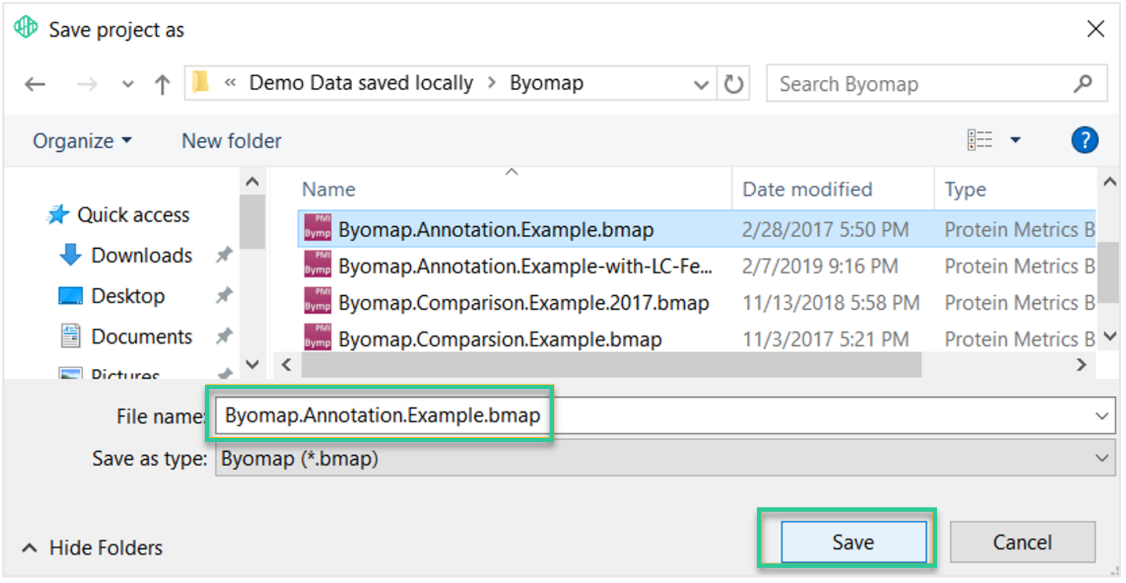The height and width of the screenshot is (583, 1126).
Task: Expand the breadcrumb chevron after Demo Data
Action: pyautogui.click(x=492, y=83)
